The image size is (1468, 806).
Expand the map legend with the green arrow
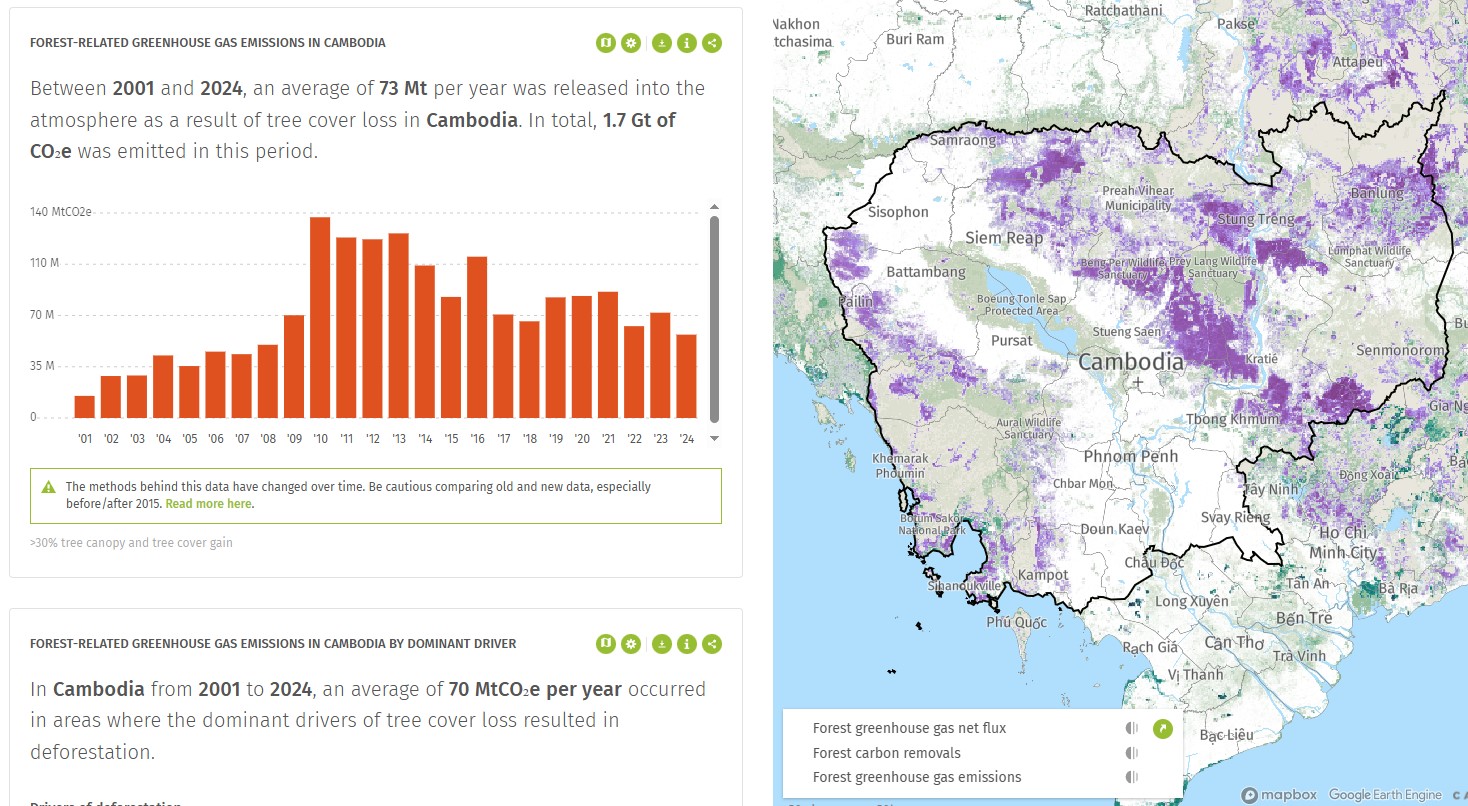[1162, 729]
